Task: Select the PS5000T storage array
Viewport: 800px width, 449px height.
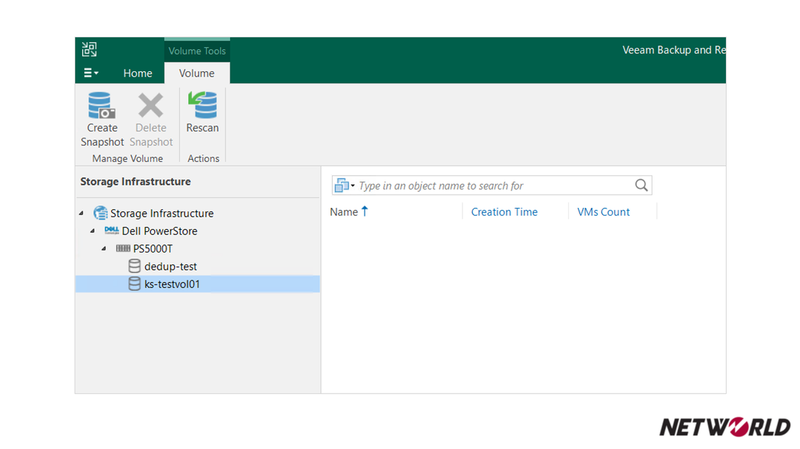Action: click(153, 249)
